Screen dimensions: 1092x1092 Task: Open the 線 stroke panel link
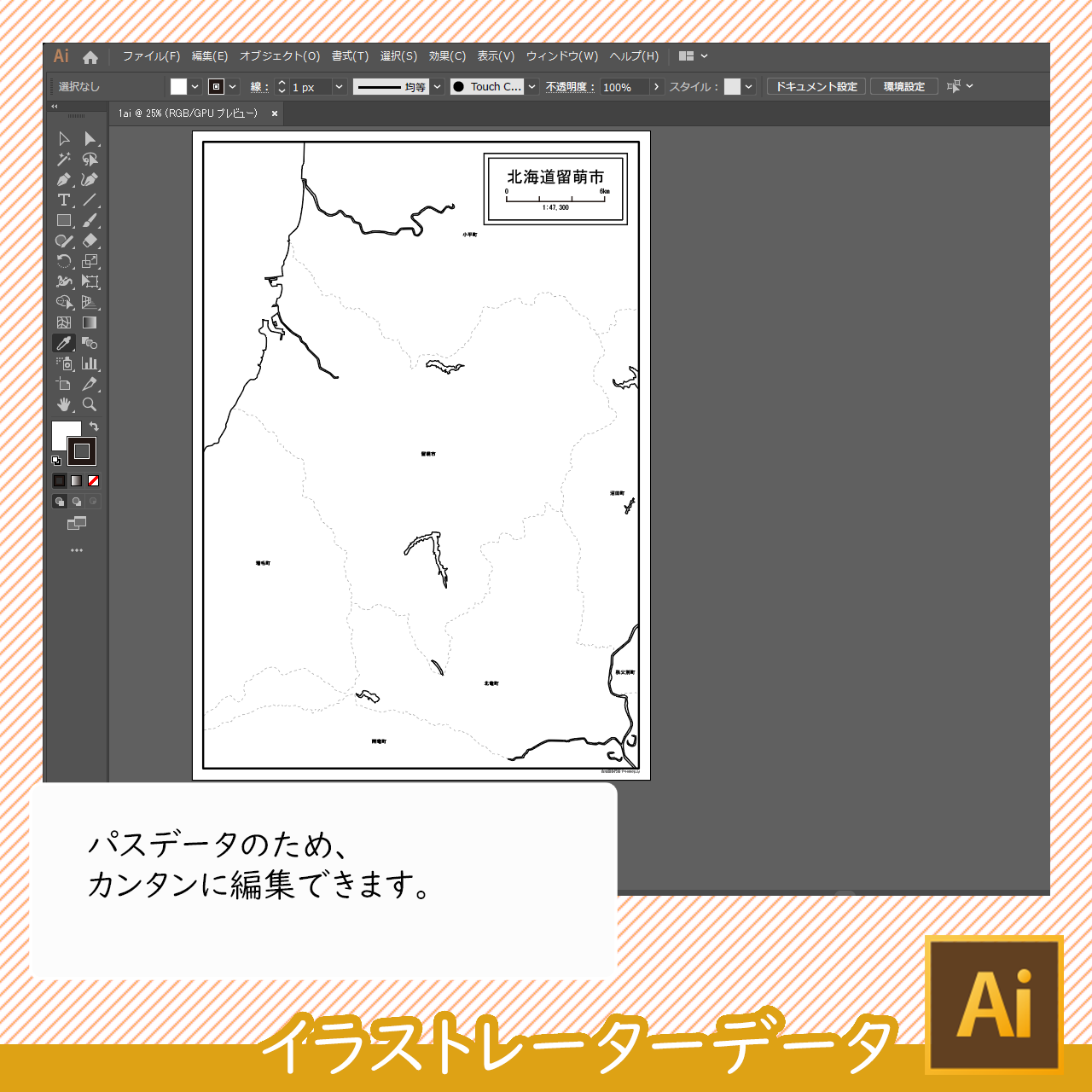point(259,87)
